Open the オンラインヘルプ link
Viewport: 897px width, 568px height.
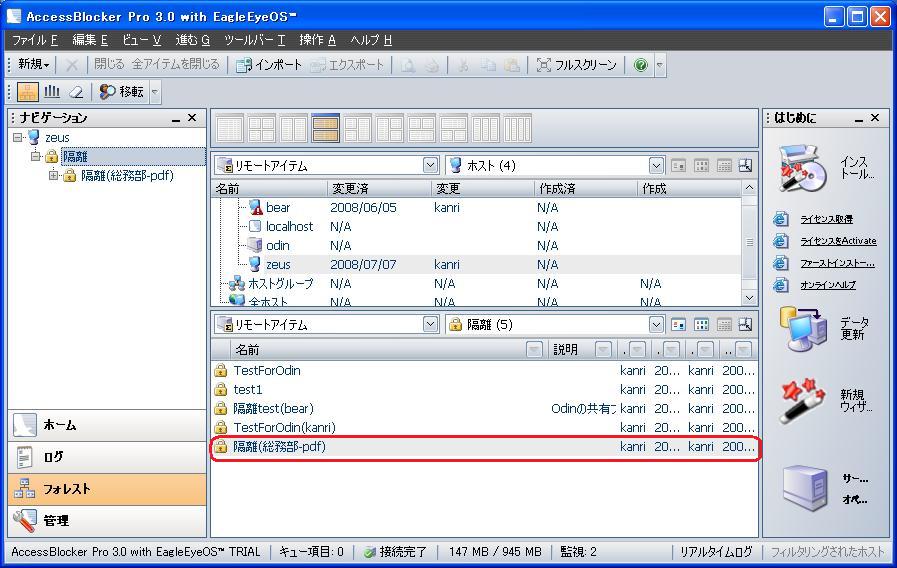828,285
